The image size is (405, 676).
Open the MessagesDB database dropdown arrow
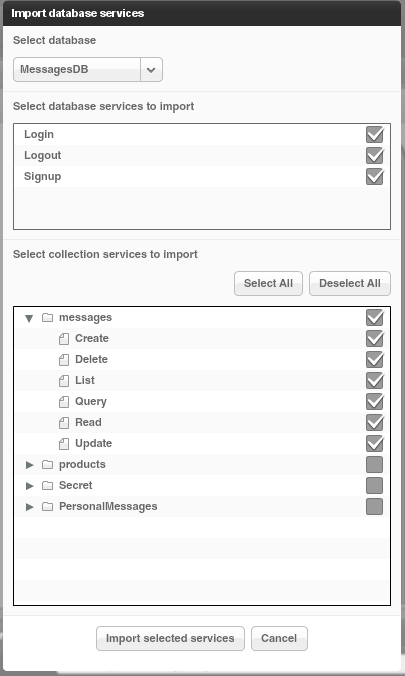(151, 69)
